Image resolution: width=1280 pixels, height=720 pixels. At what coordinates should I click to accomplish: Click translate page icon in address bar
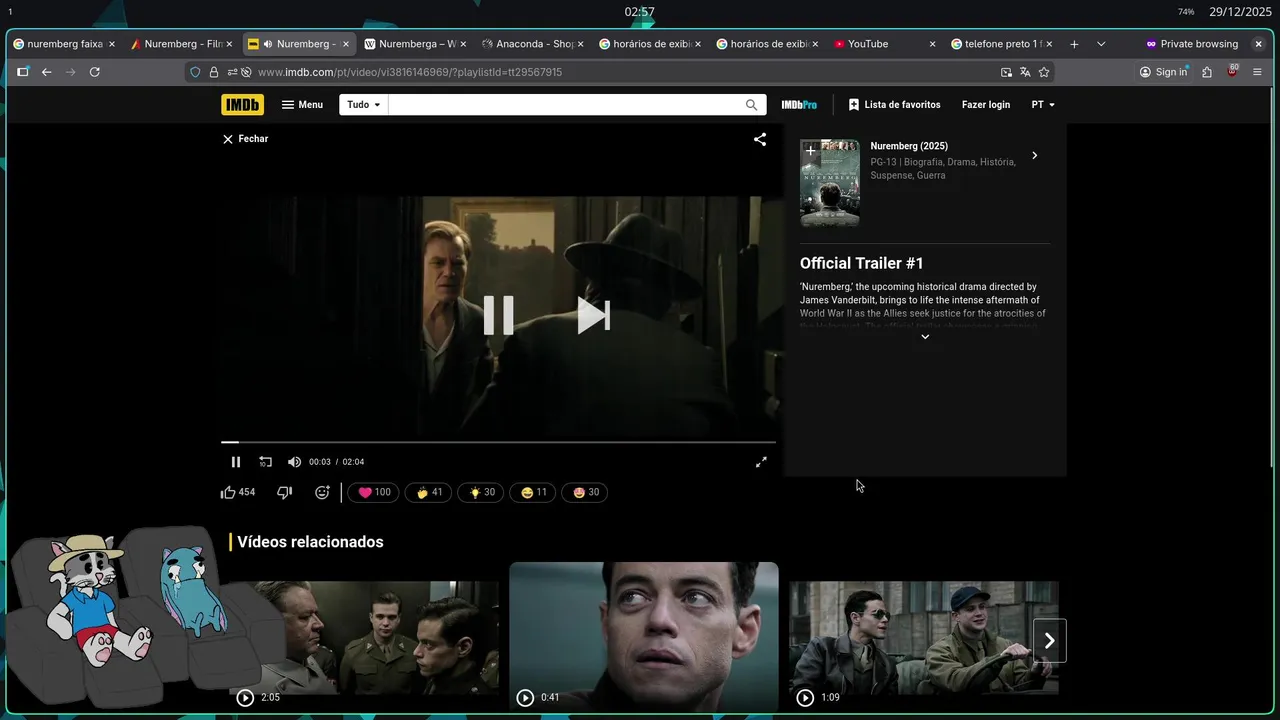[1025, 72]
